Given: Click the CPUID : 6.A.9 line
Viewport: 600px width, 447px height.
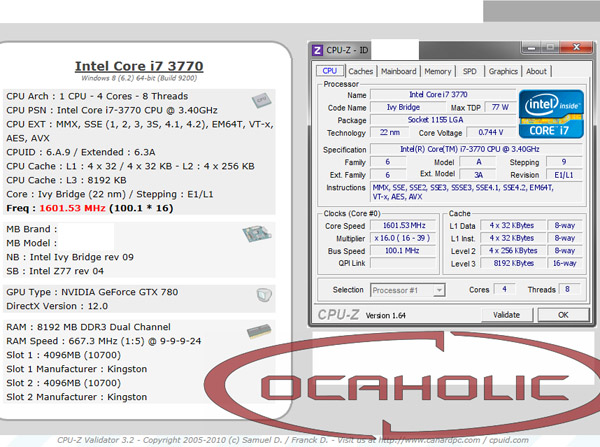Looking at the screenshot, I should pos(80,152).
